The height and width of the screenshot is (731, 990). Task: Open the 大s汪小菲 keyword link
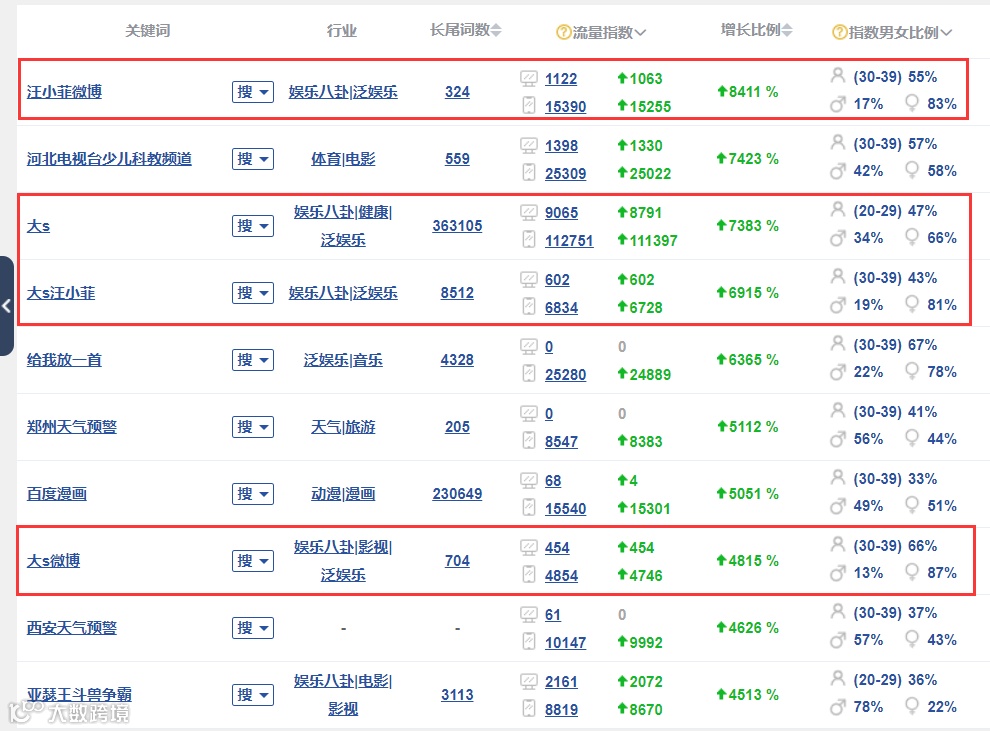tap(61, 293)
